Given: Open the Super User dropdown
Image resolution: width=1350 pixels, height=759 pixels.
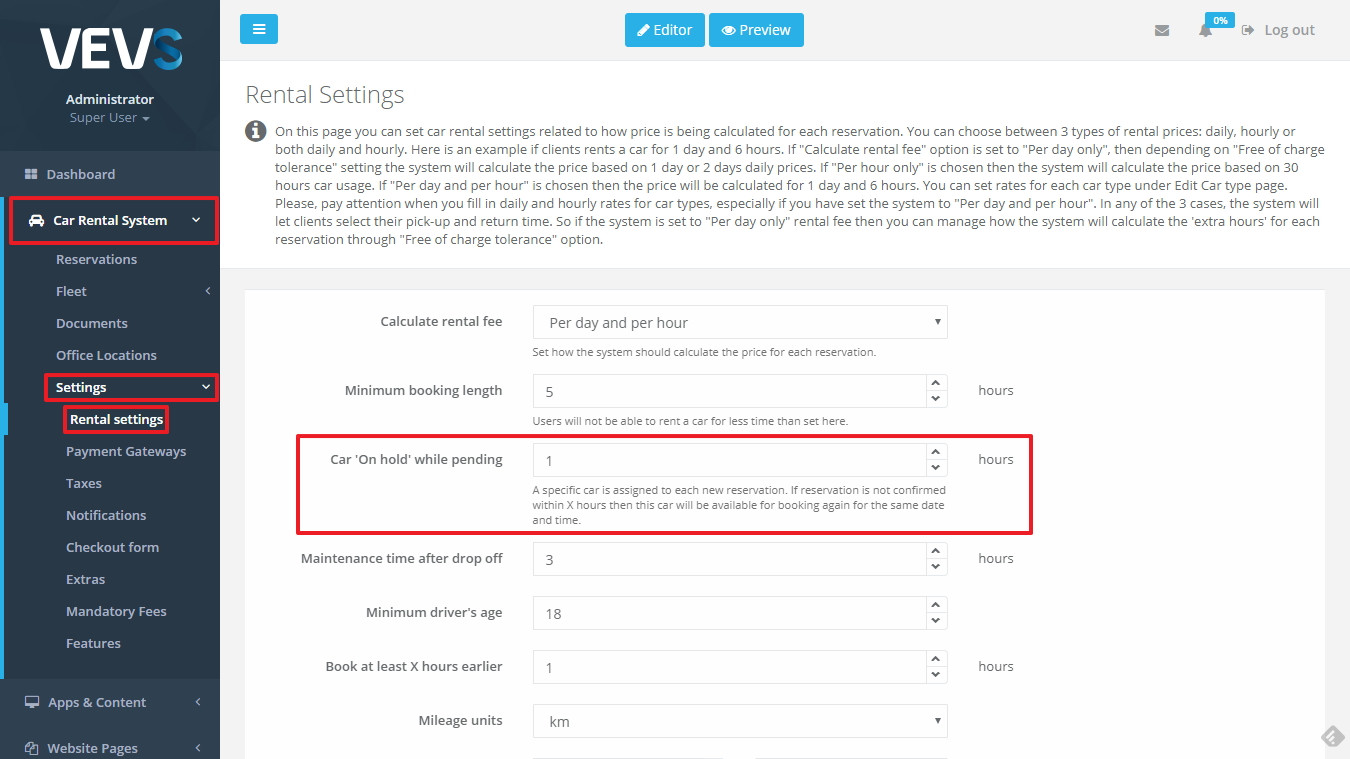Looking at the screenshot, I should (110, 118).
